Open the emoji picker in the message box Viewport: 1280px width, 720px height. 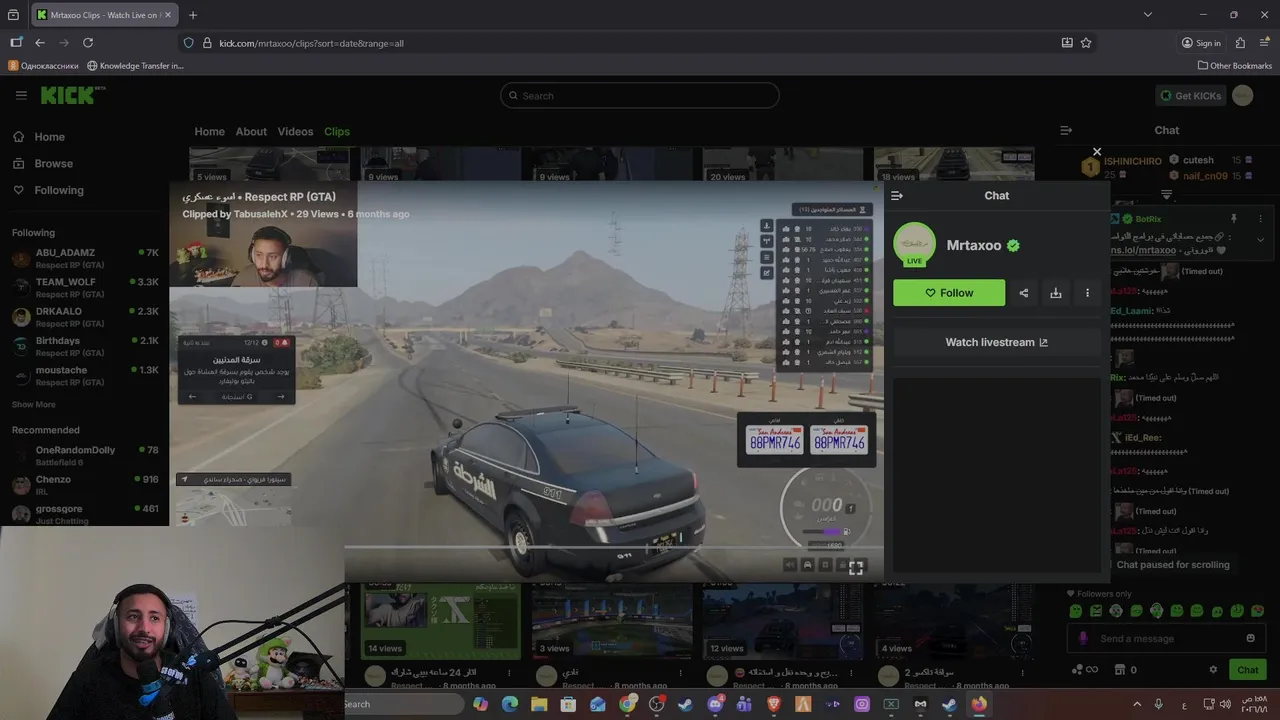pyautogui.click(x=1250, y=638)
